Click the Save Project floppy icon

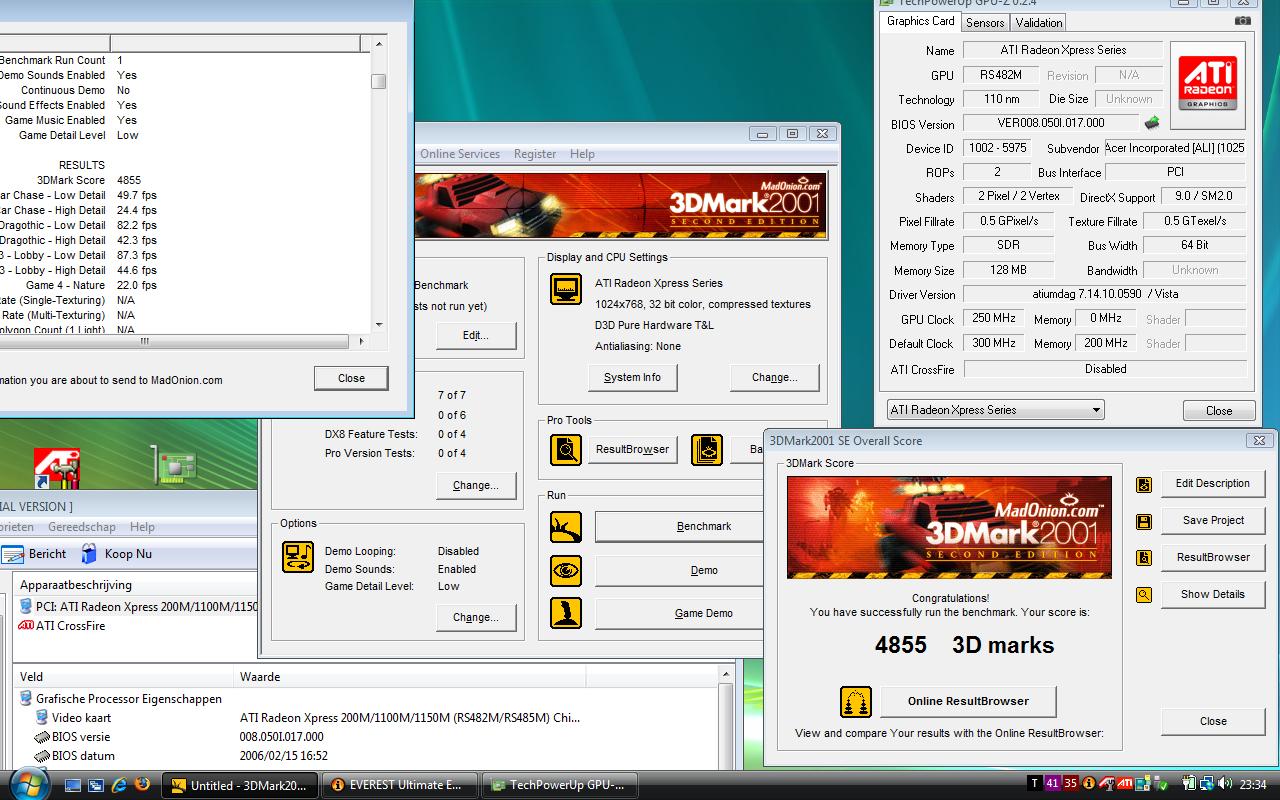pos(1144,521)
